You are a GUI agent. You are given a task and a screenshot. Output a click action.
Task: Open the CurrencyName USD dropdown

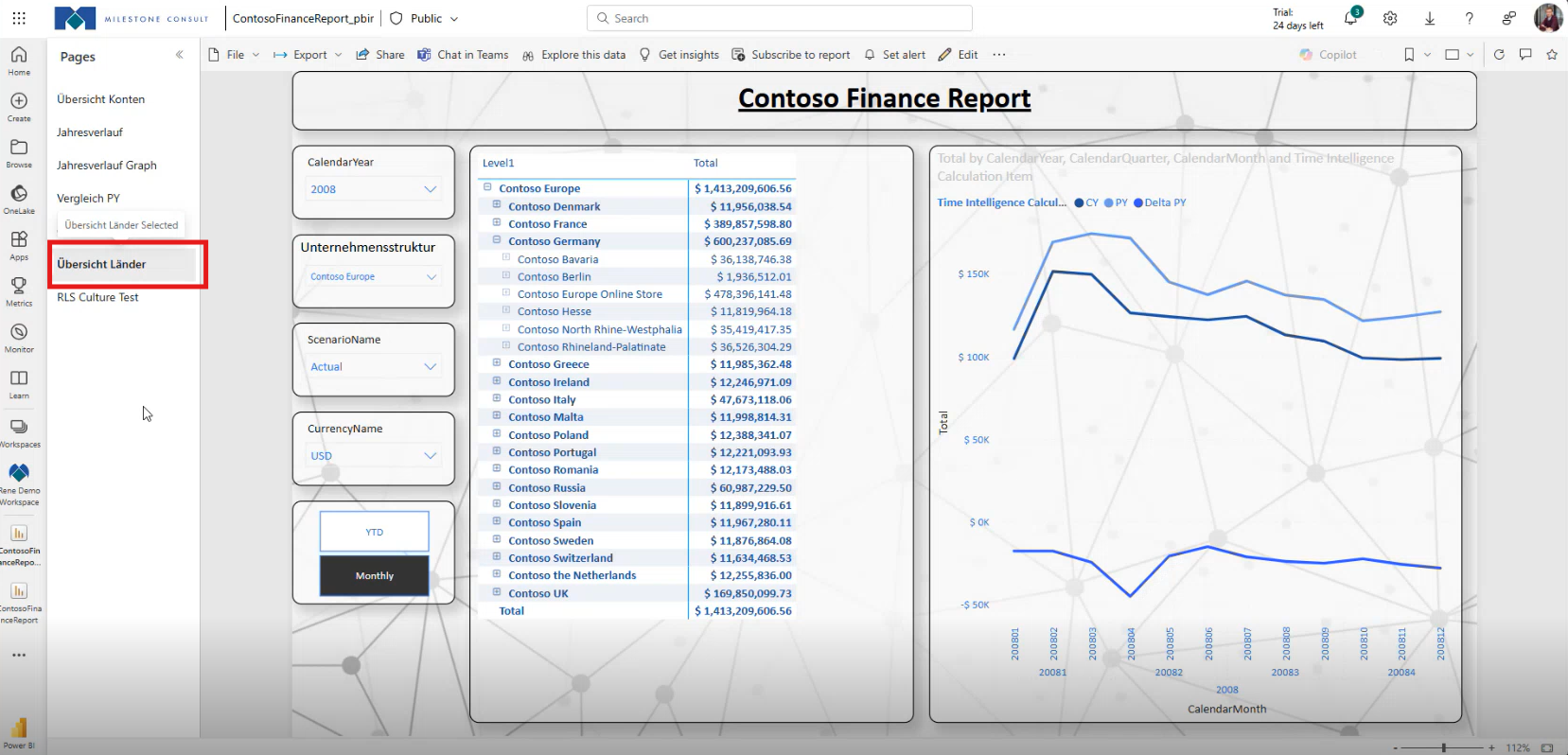coord(374,455)
